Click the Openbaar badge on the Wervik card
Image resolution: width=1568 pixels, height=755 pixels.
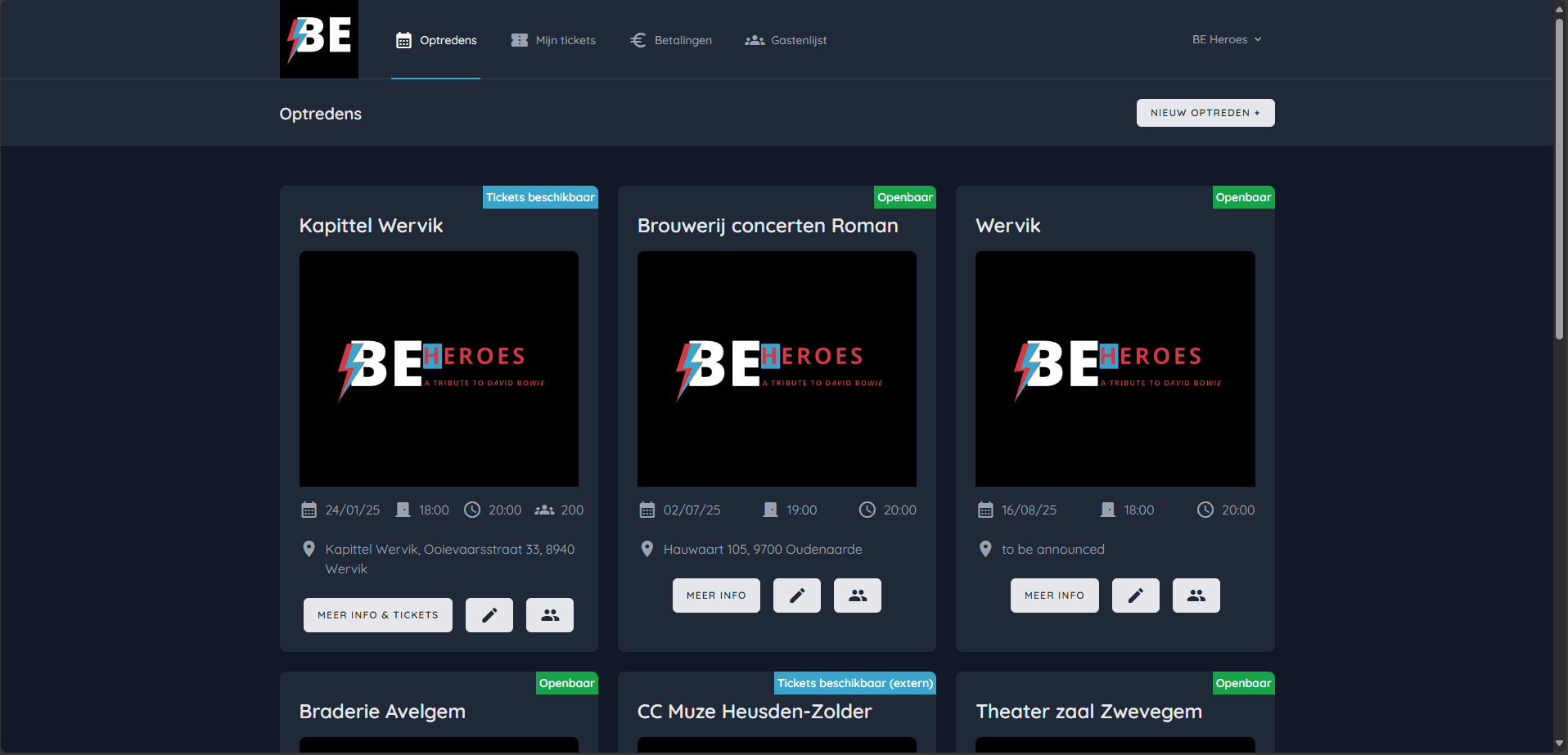pos(1243,196)
